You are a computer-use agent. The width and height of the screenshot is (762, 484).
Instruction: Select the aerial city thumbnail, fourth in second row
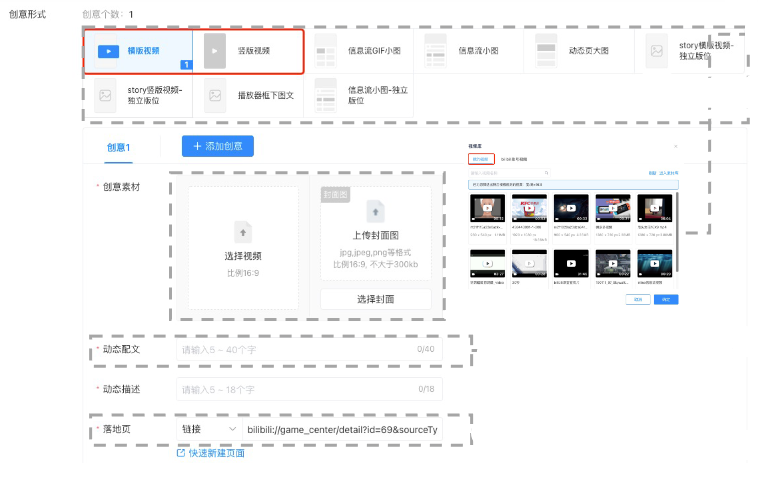tap(613, 263)
